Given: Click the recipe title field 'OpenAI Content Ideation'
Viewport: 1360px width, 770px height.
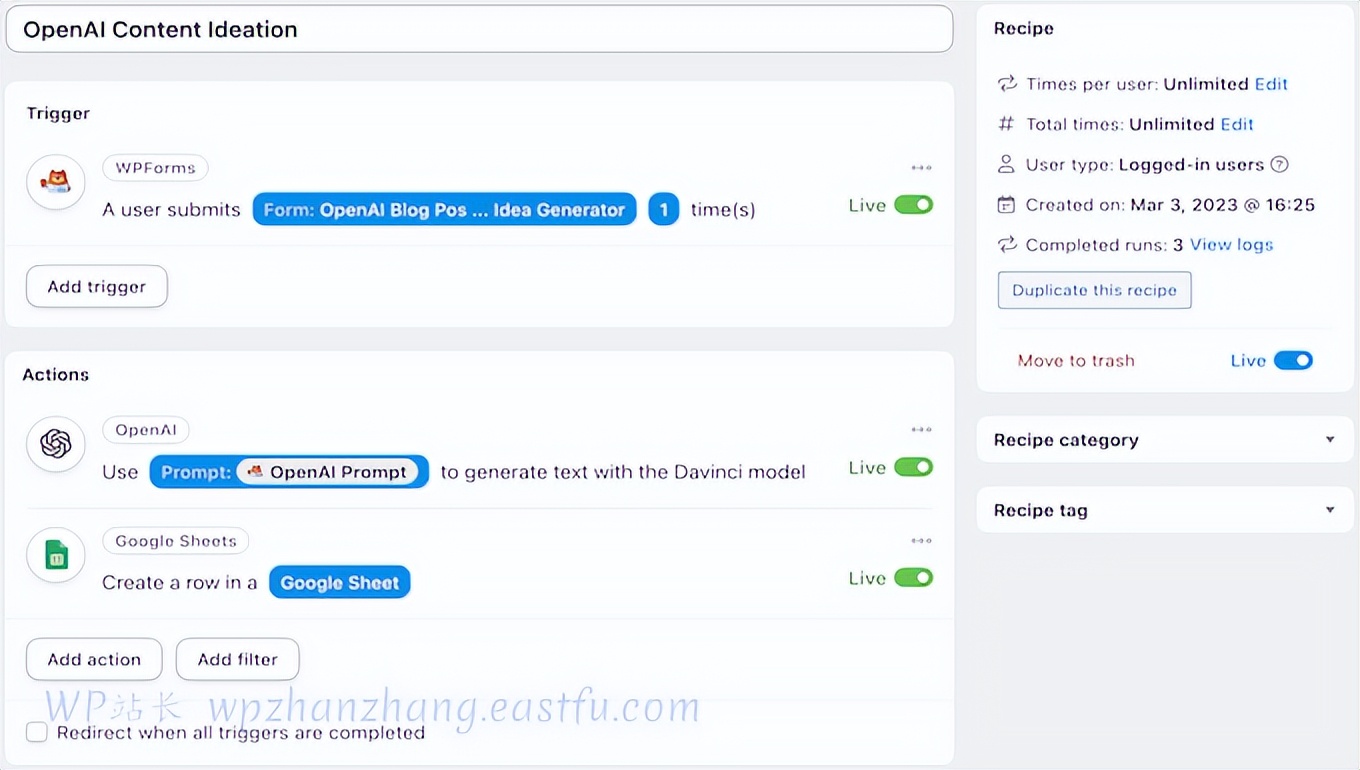Looking at the screenshot, I should [x=479, y=29].
